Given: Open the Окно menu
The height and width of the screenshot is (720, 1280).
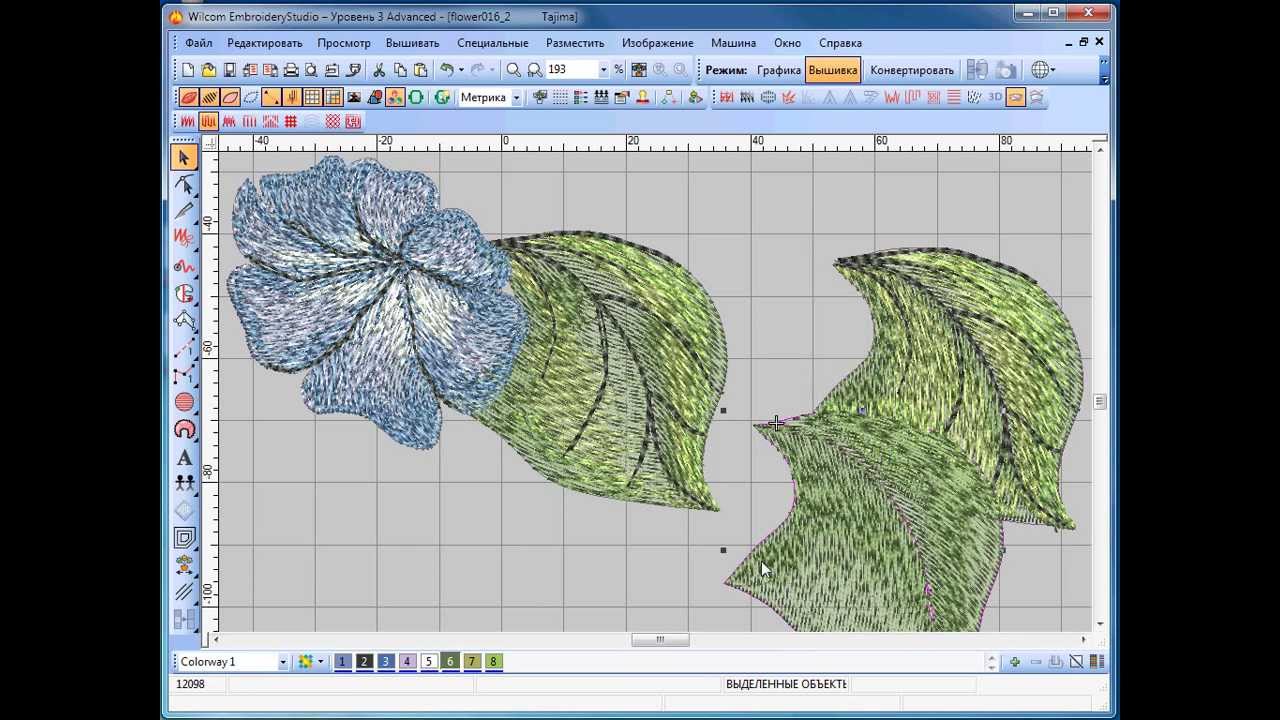Looking at the screenshot, I should [x=787, y=43].
